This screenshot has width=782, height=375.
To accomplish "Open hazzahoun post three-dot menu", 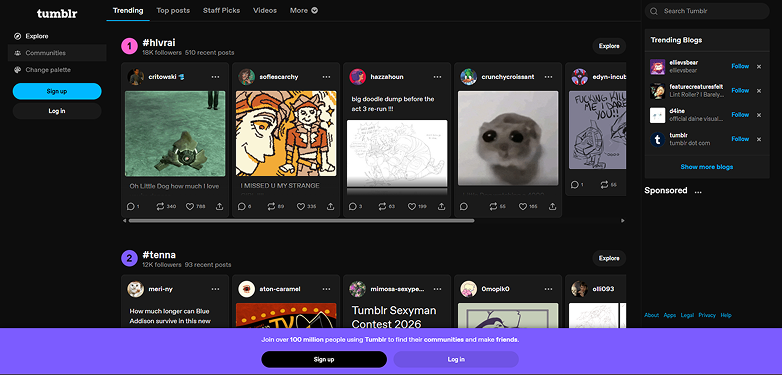I will [437, 77].
